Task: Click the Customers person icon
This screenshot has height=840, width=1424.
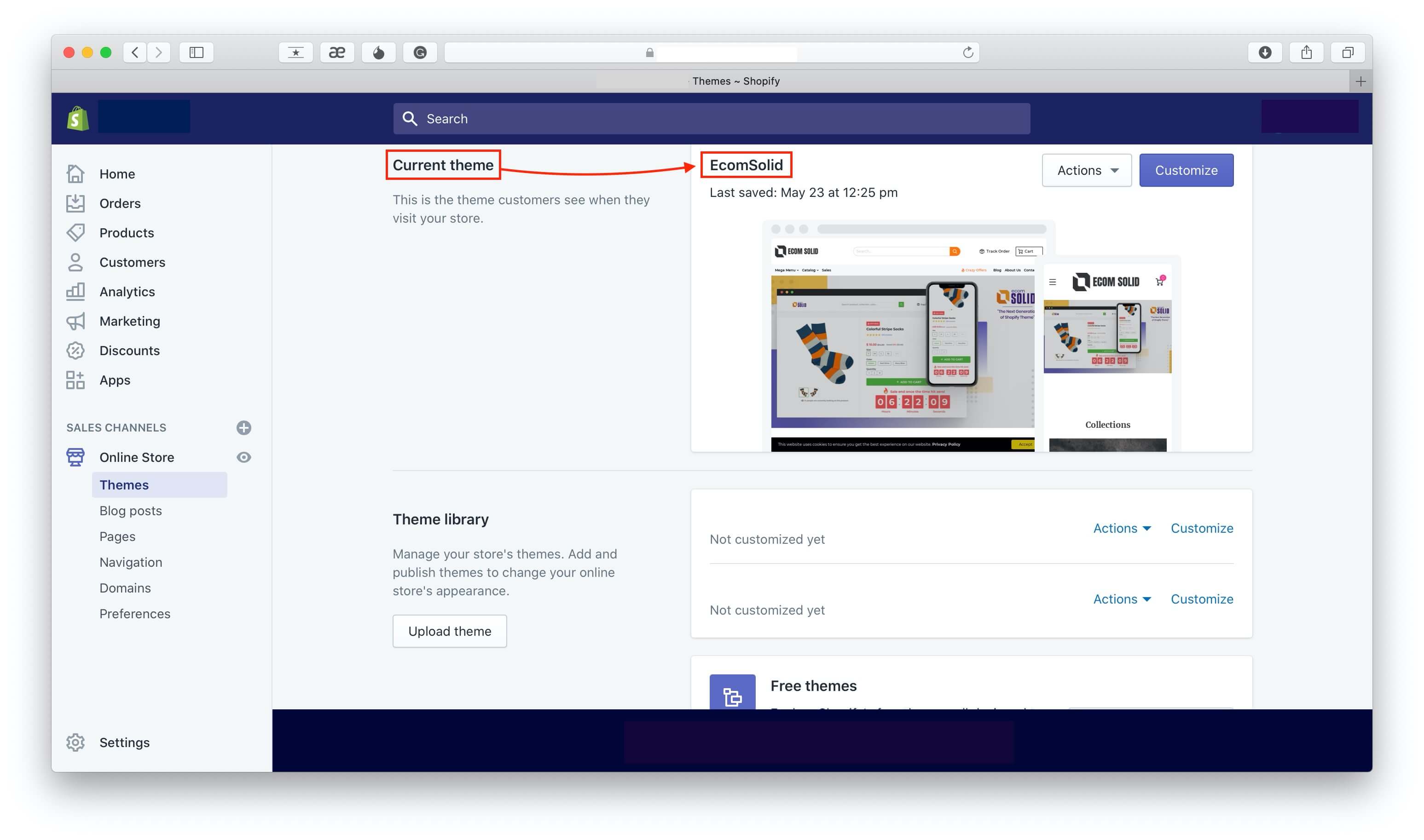Action: [x=75, y=262]
